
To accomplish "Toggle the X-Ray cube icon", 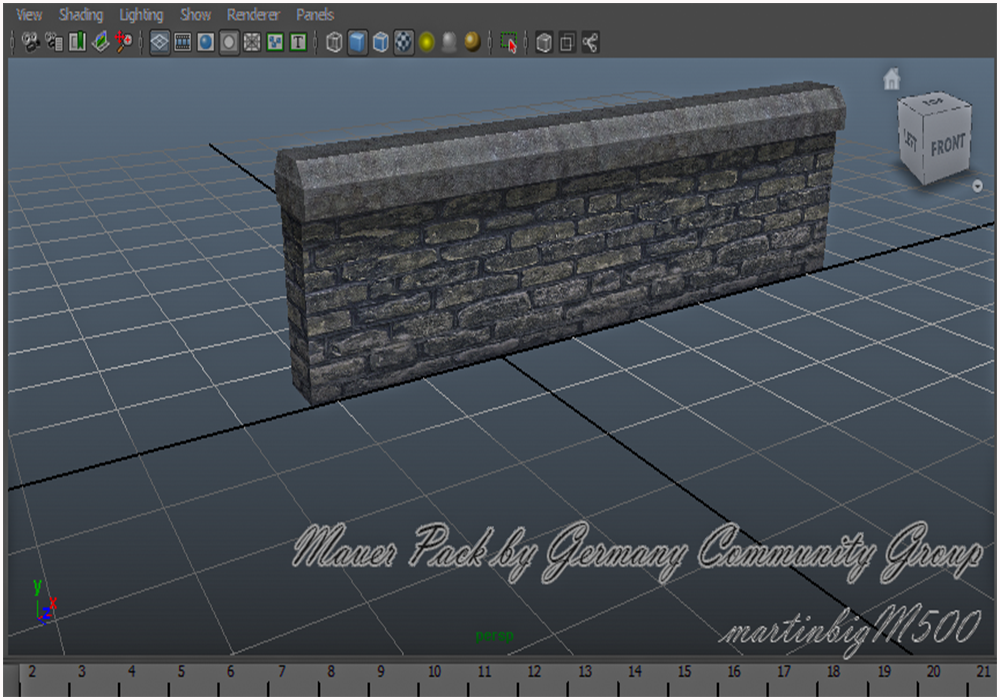I will point(544,43).
